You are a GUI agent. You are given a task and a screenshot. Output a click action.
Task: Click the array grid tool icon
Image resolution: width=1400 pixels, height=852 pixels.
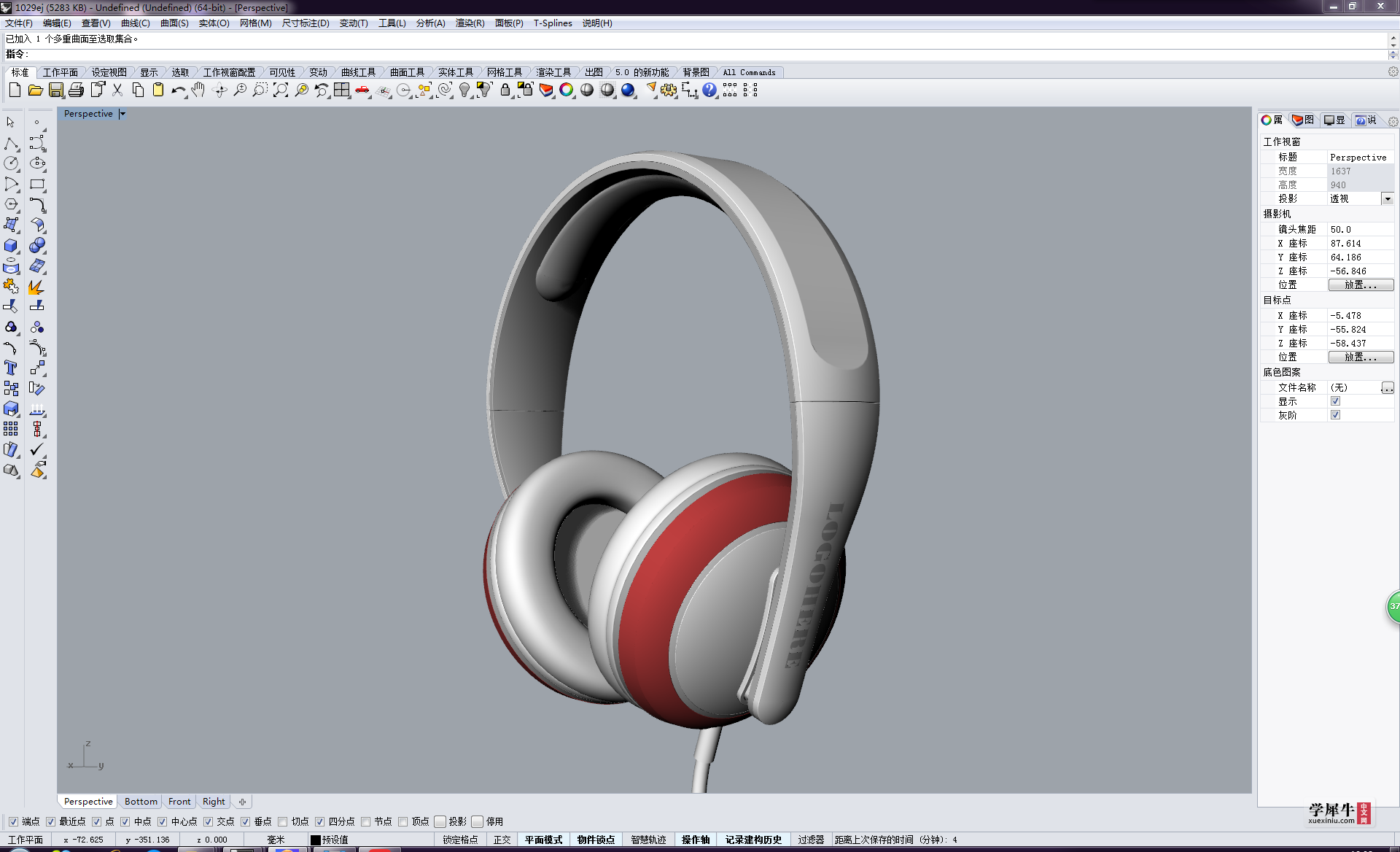pos(11,429)
